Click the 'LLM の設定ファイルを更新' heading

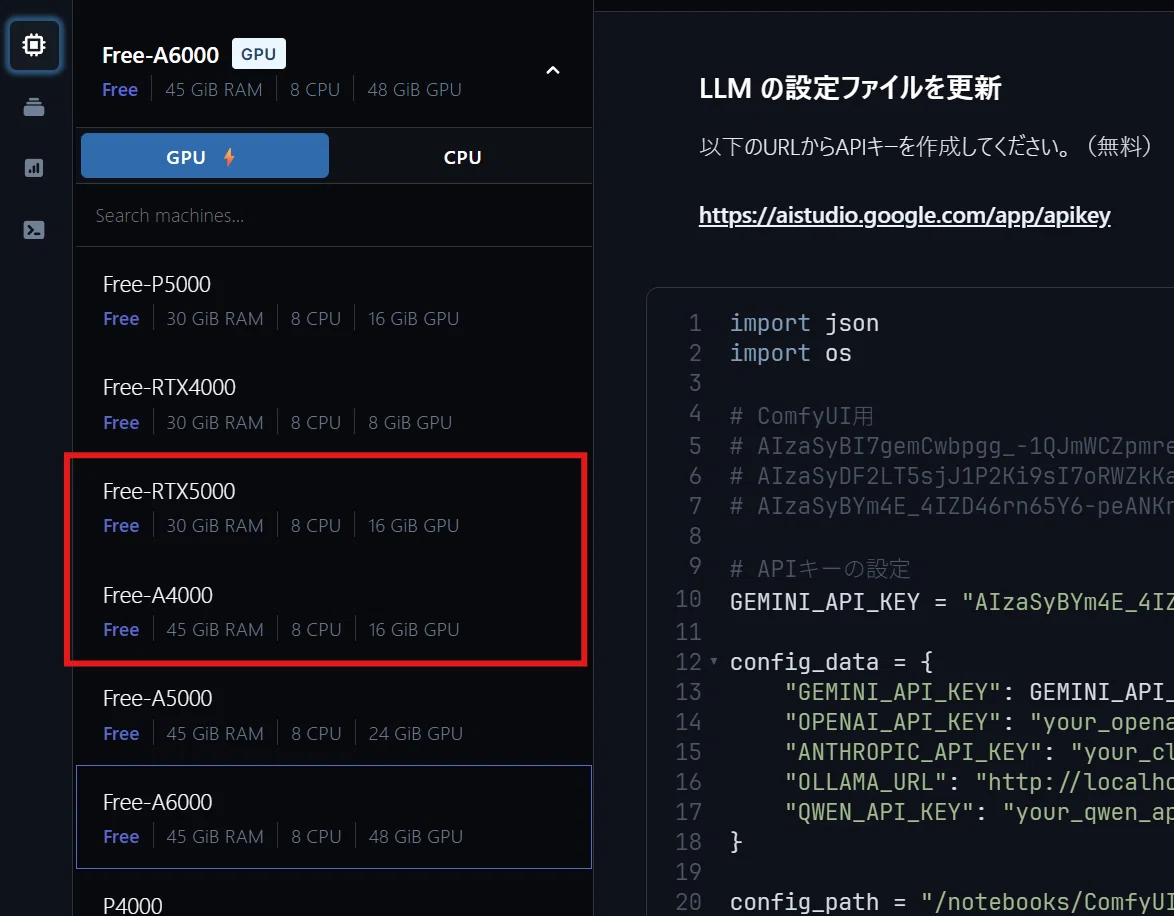click(850, 88)
